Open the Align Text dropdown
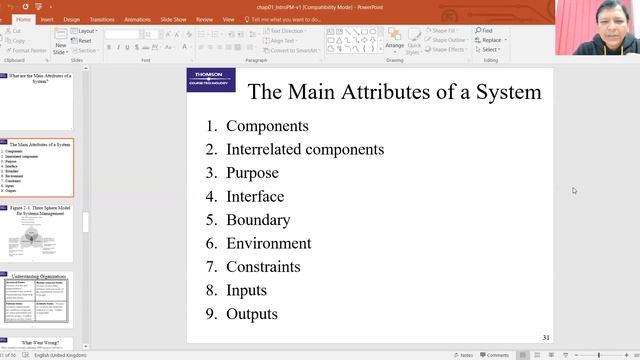Screen dimensions: 640x360 coord(280,41)
